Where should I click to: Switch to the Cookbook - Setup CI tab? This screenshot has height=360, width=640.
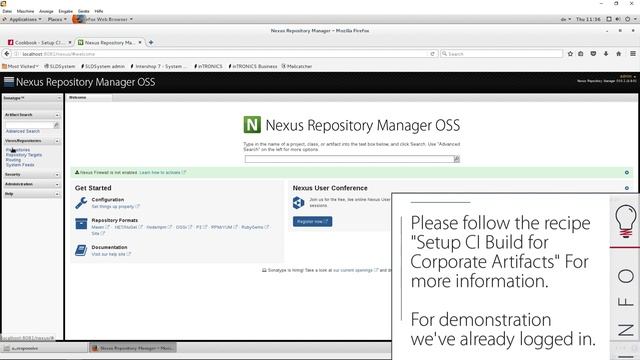click(39, 42)
